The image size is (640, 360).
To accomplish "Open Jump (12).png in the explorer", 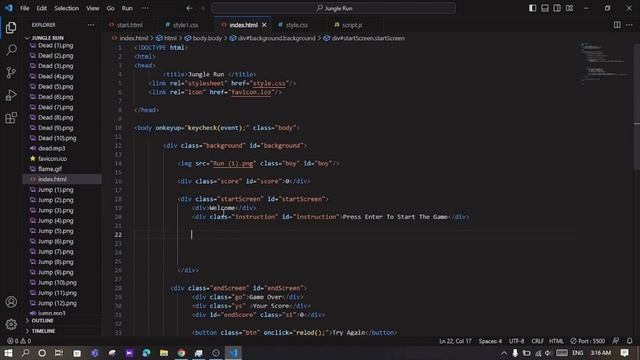I will point(57,303).
